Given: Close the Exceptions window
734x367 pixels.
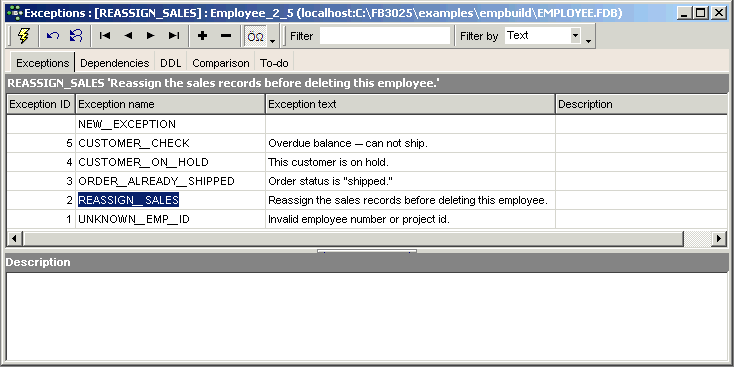Looking at the screenshot, I should 719,13.
